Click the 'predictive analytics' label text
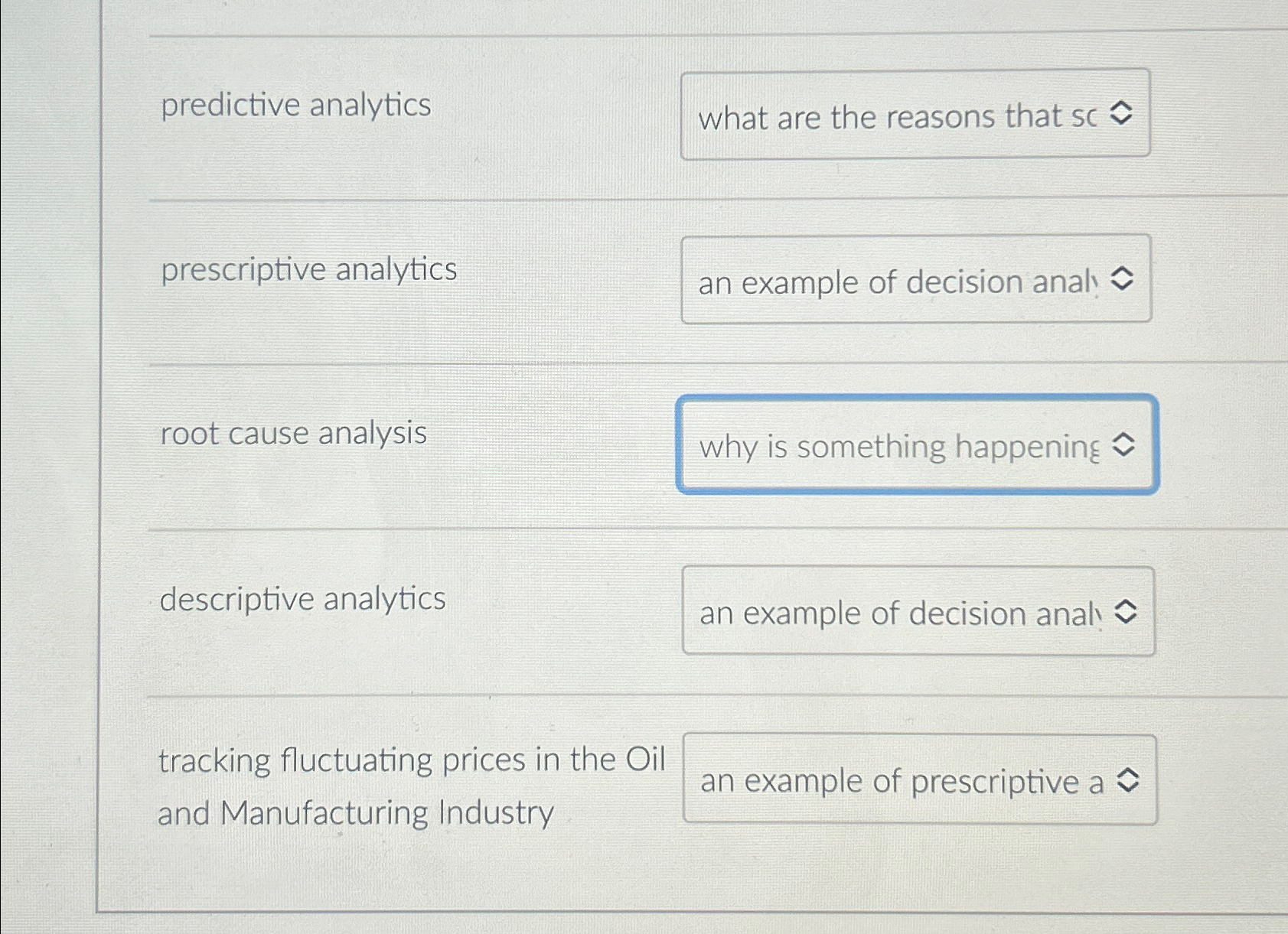The width and height of the screenshot is (1288, 934). 297,106
